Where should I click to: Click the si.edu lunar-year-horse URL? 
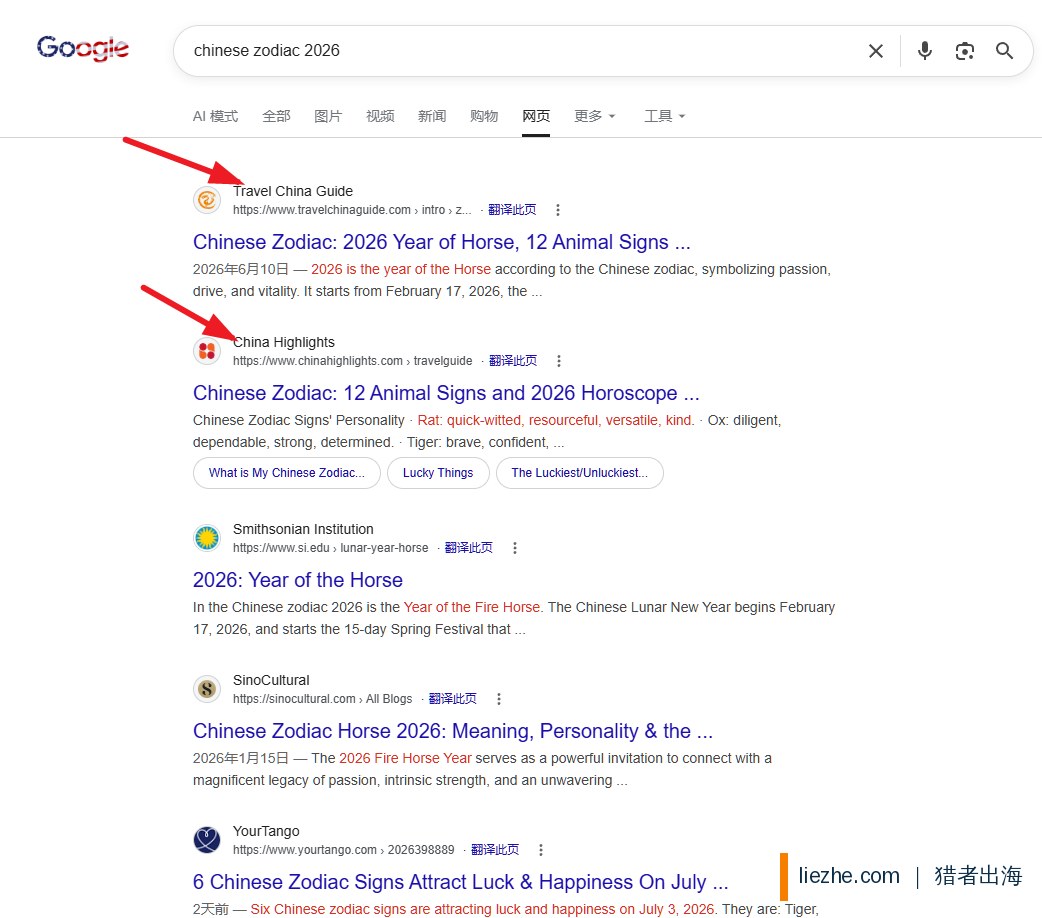(330, 548)
